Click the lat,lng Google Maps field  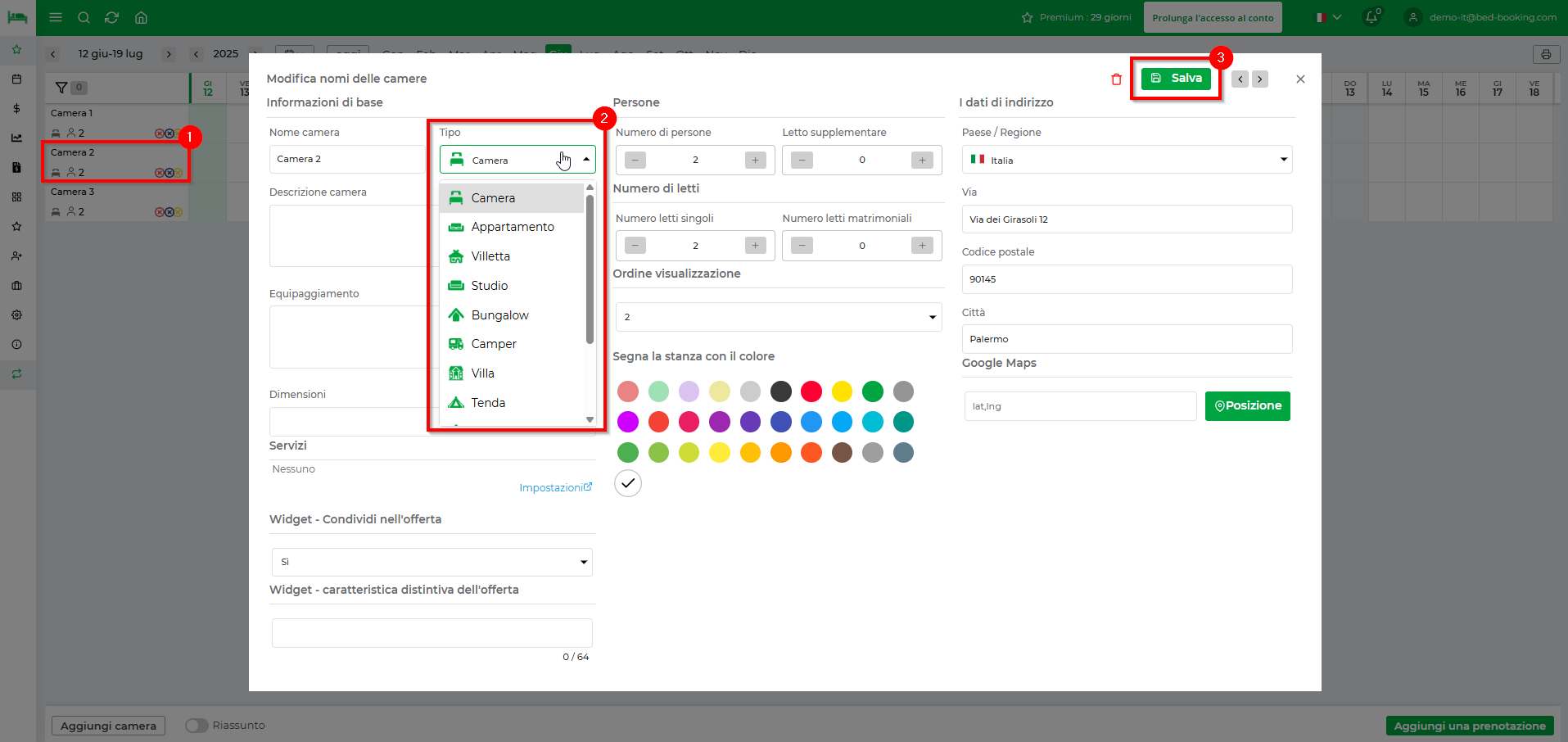pyautogui.click(x=1080, y=406)
